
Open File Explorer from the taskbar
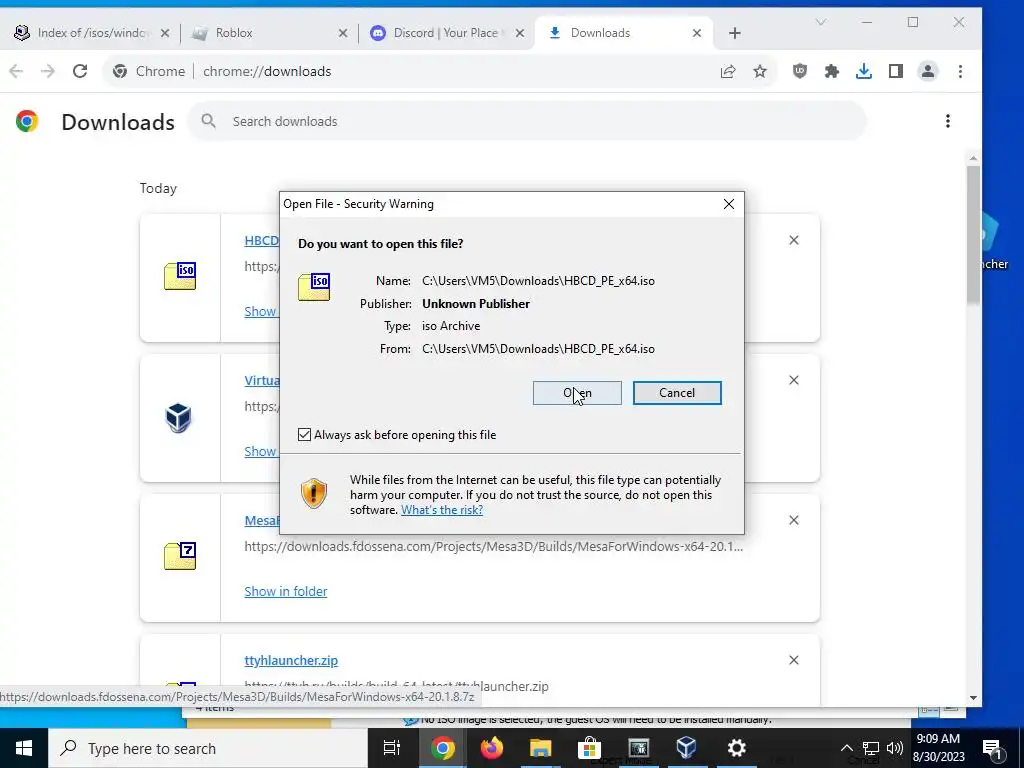pyautogui.click(x=540, y=748)
